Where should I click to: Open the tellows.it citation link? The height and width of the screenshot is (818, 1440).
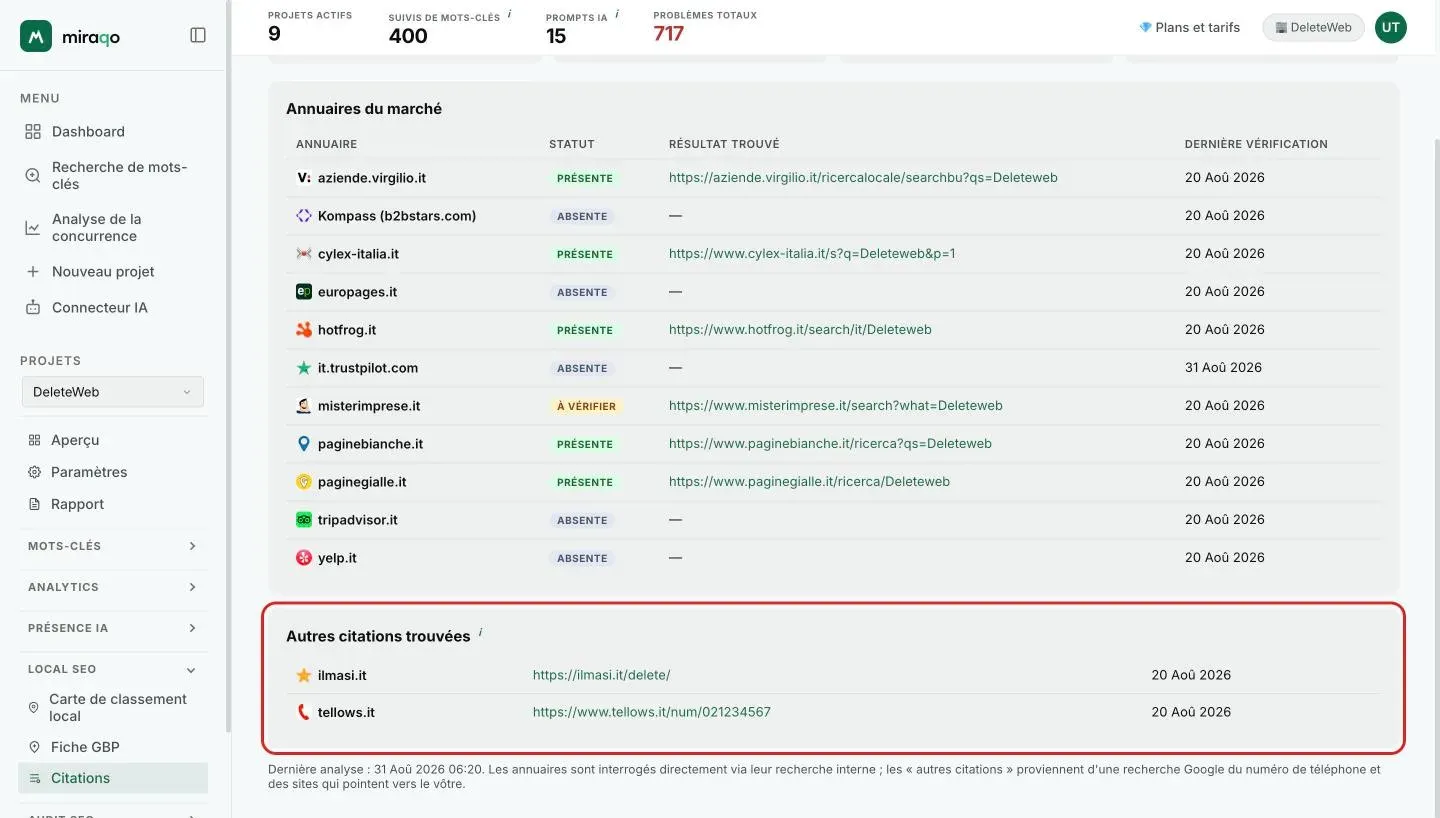coord(651,712)
